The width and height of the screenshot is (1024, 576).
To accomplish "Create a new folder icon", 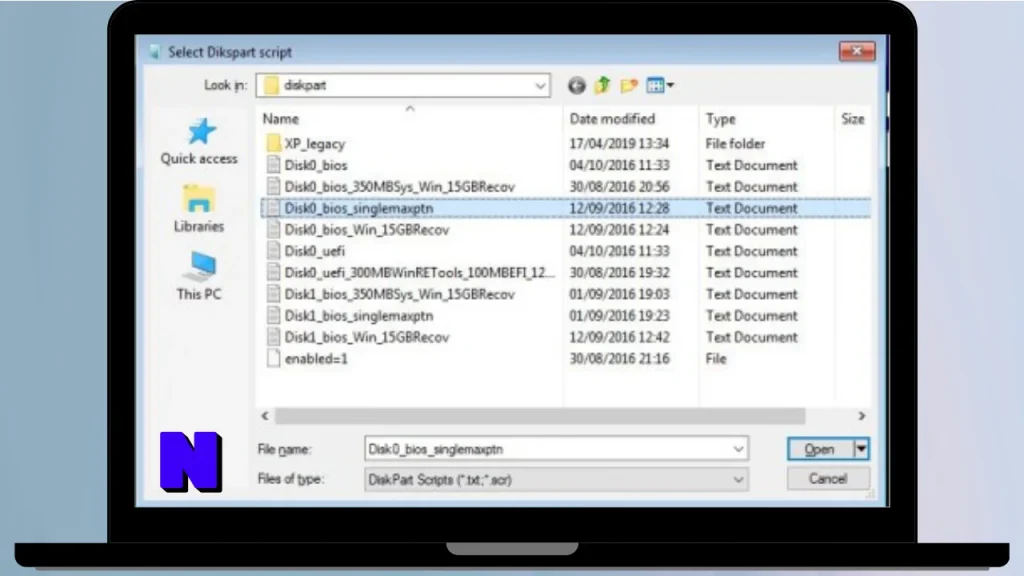I will pos(629,86).
